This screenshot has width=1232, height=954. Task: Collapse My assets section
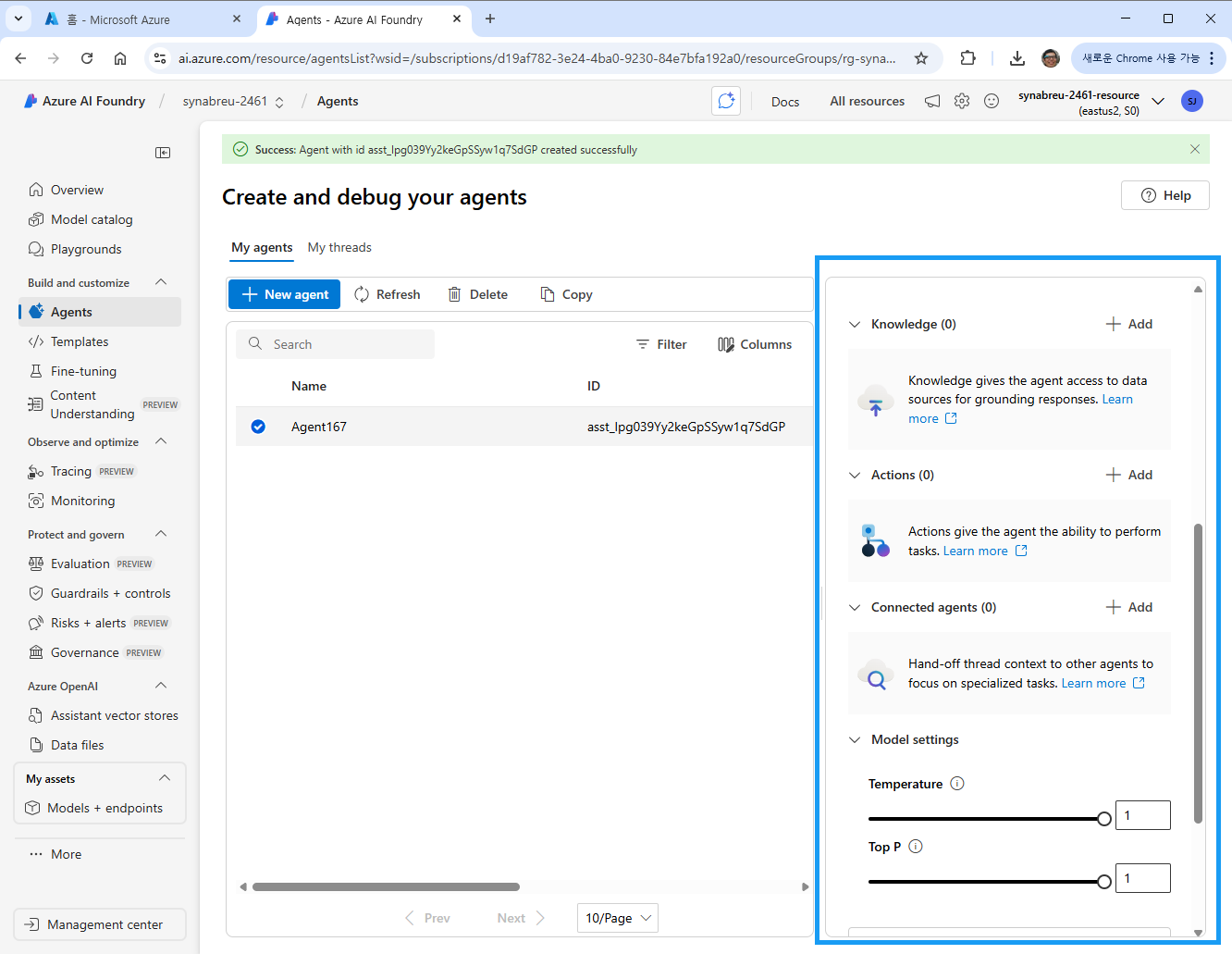tap(165, 778)
